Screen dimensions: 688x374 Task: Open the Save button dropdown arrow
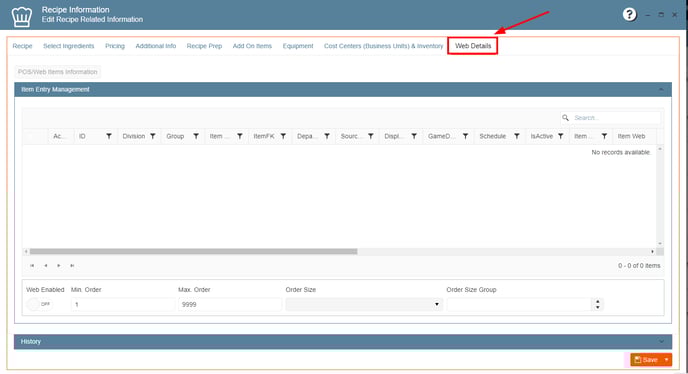[666, 360]
